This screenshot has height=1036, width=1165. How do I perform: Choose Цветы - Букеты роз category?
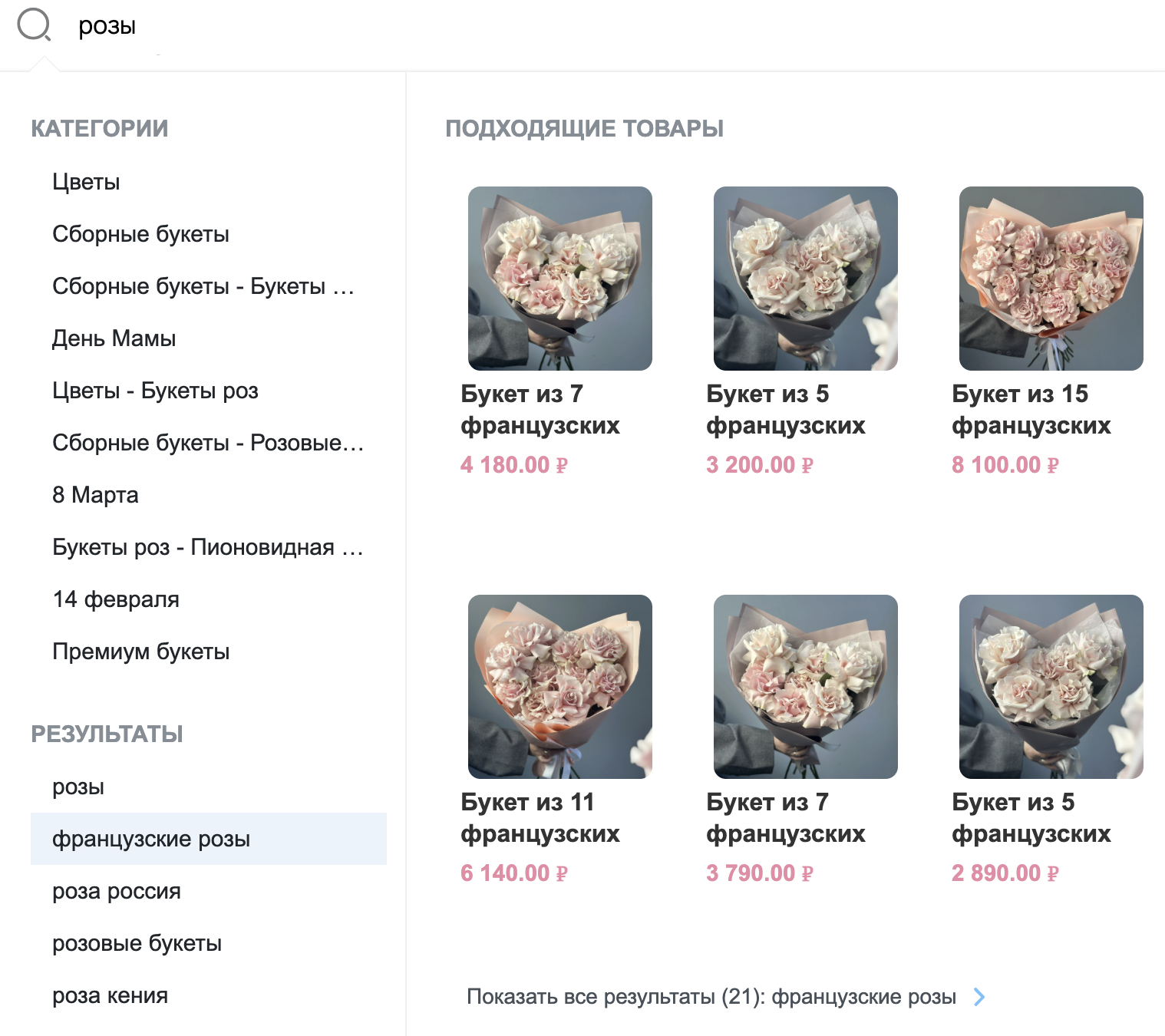pyautogui.click(x=155, y=391)
